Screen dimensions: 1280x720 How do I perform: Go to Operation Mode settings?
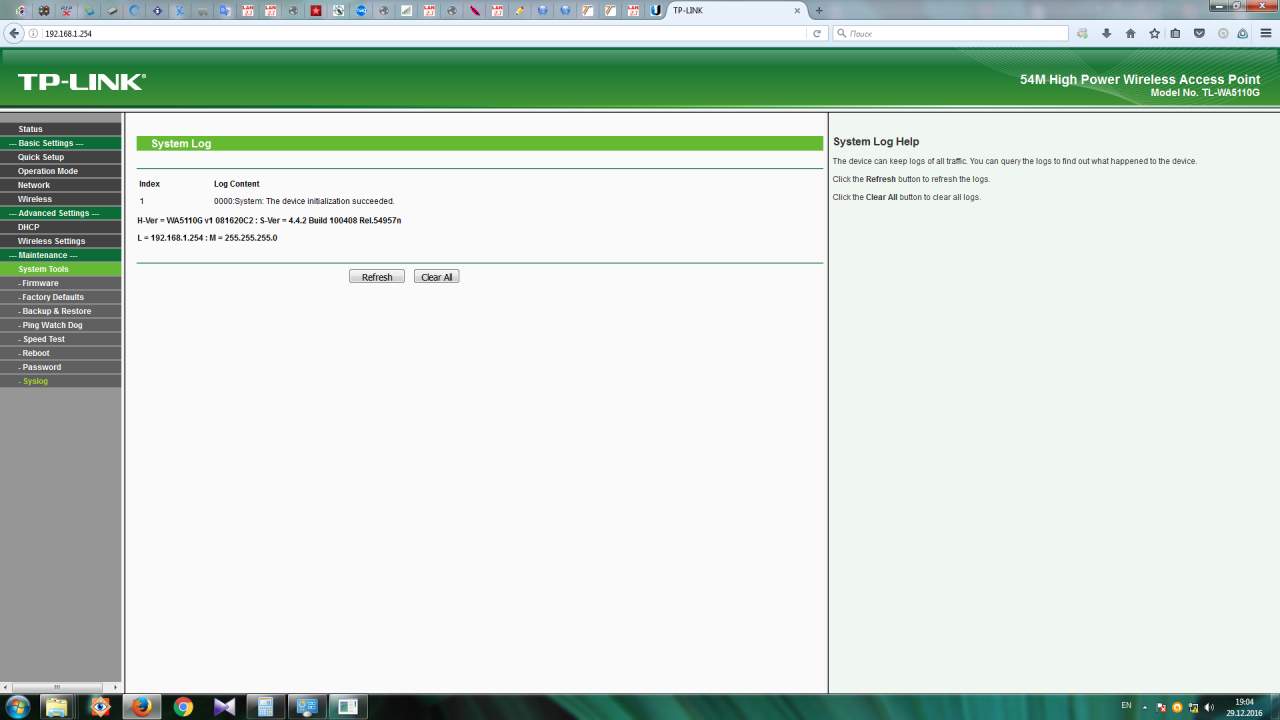pos(47,171)
